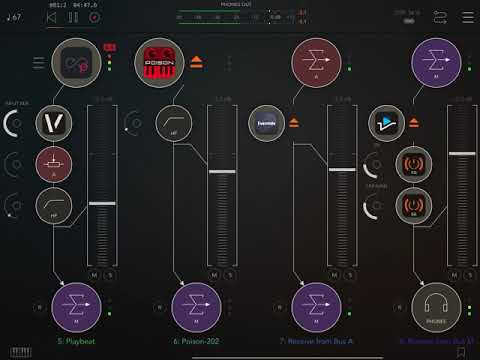480x360 pixels.
Task: Open the V effect plugin on Playbeat channel
Action: point(54,123)
